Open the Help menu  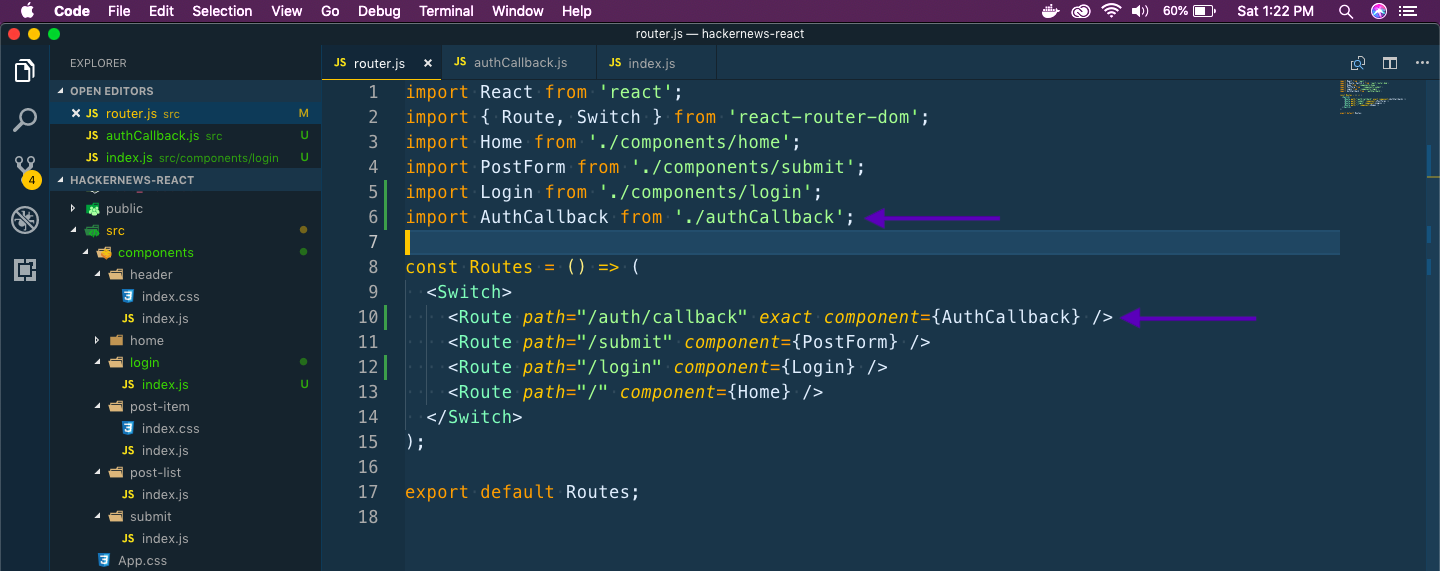[x=577, y=11]
